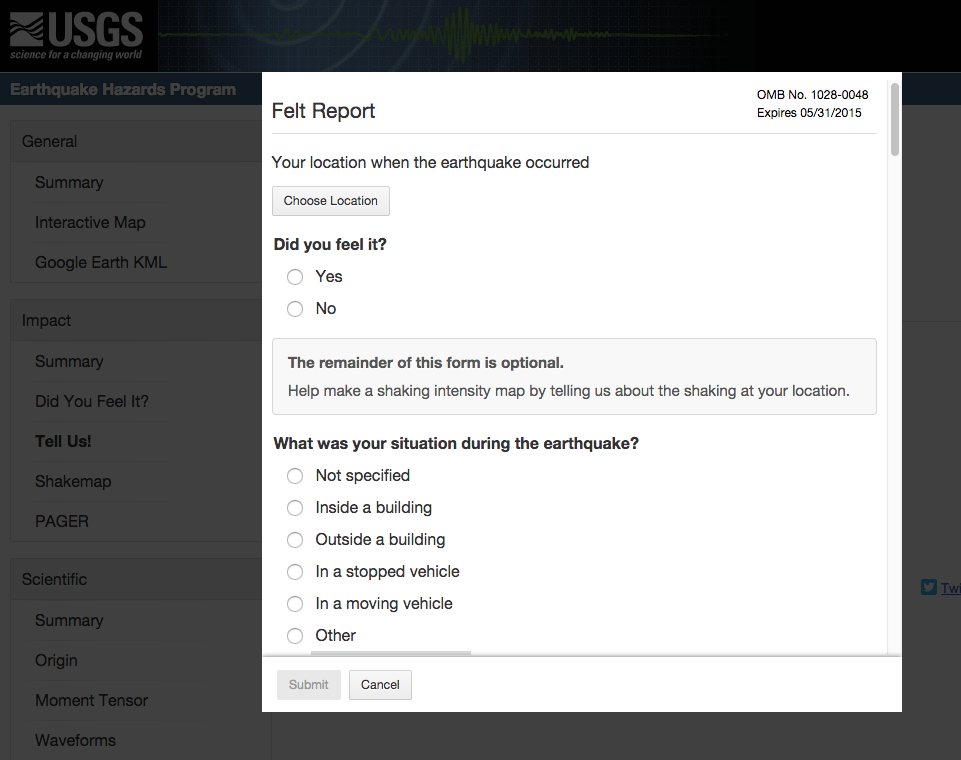This screenshot has height=760, width=961.
Task: Choose the Not specified situation option
Action: point(295,476)
